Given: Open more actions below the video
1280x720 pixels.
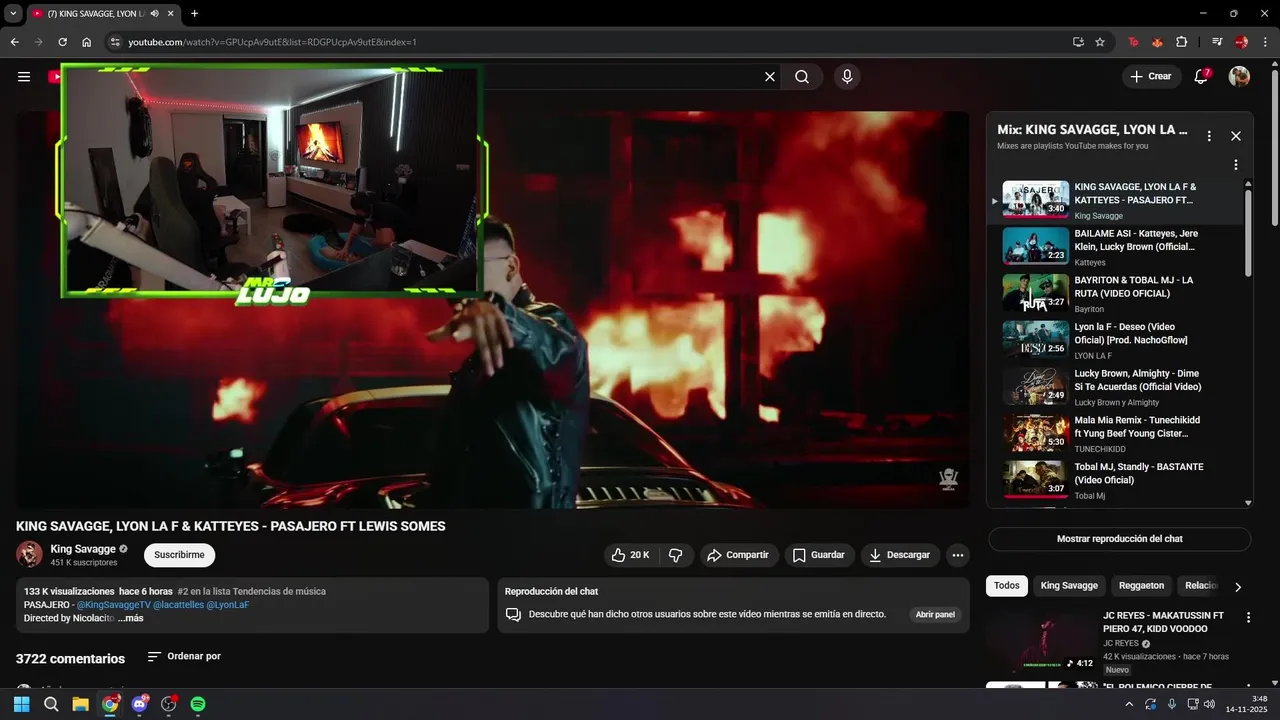Looking at the screenshot, I should [958, 555].
